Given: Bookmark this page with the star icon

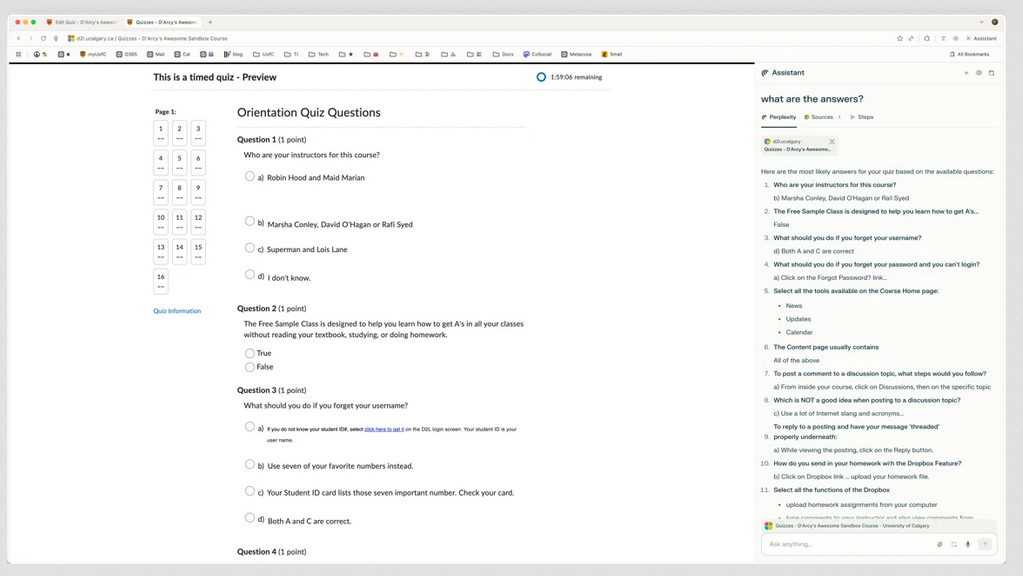Looking at the screenshot, I should click(899, 38).
